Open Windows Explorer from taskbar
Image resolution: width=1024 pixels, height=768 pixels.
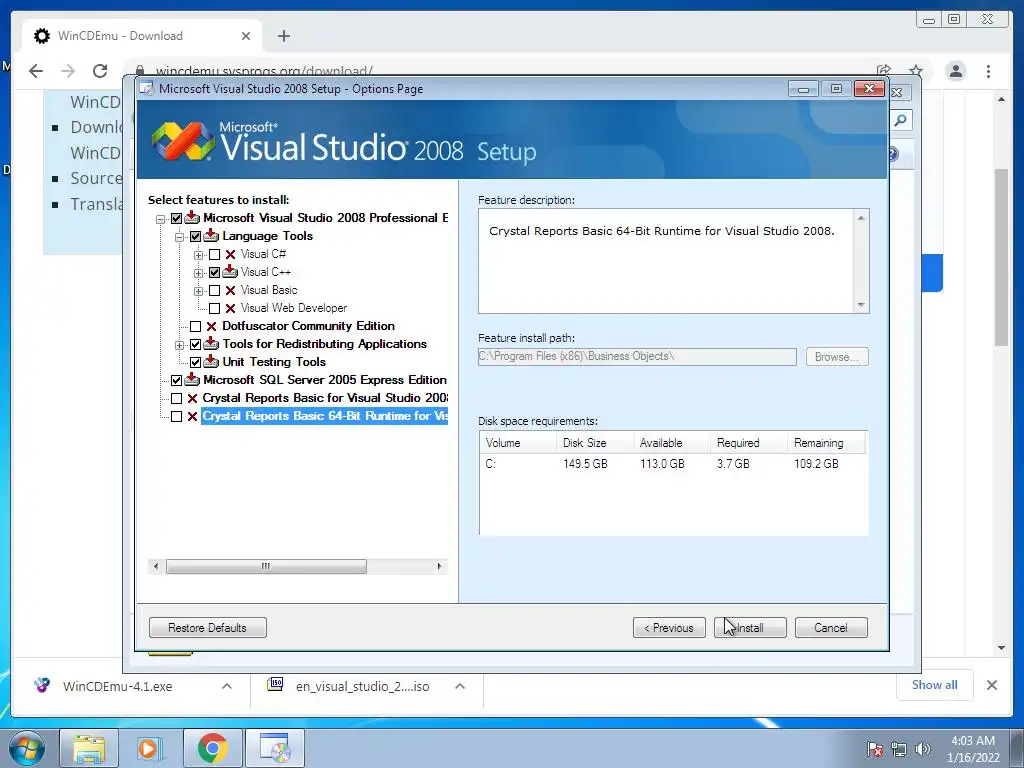[x=89, y=749]
